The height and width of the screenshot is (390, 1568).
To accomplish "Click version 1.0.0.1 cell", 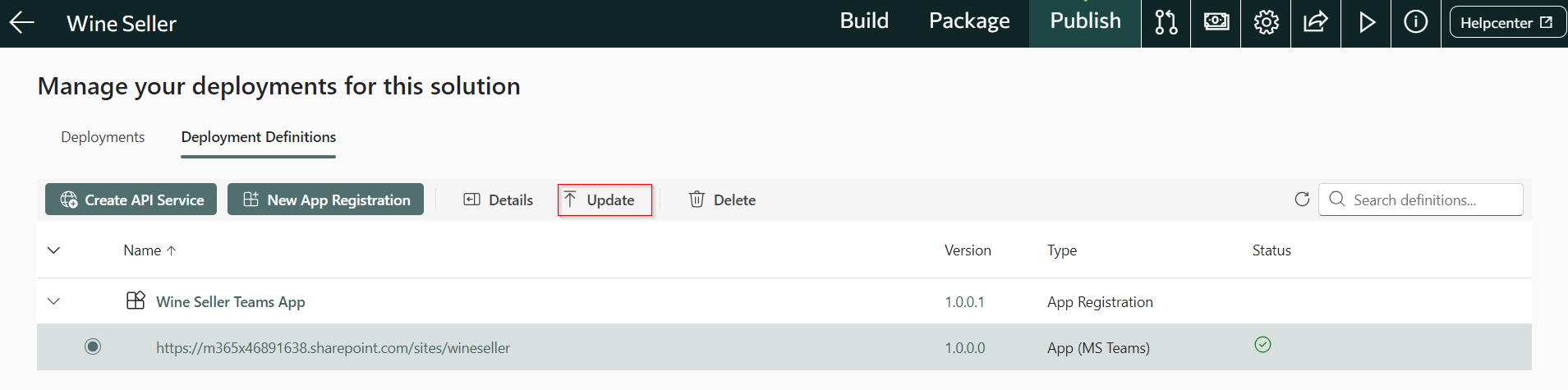I will click(964, 302).
